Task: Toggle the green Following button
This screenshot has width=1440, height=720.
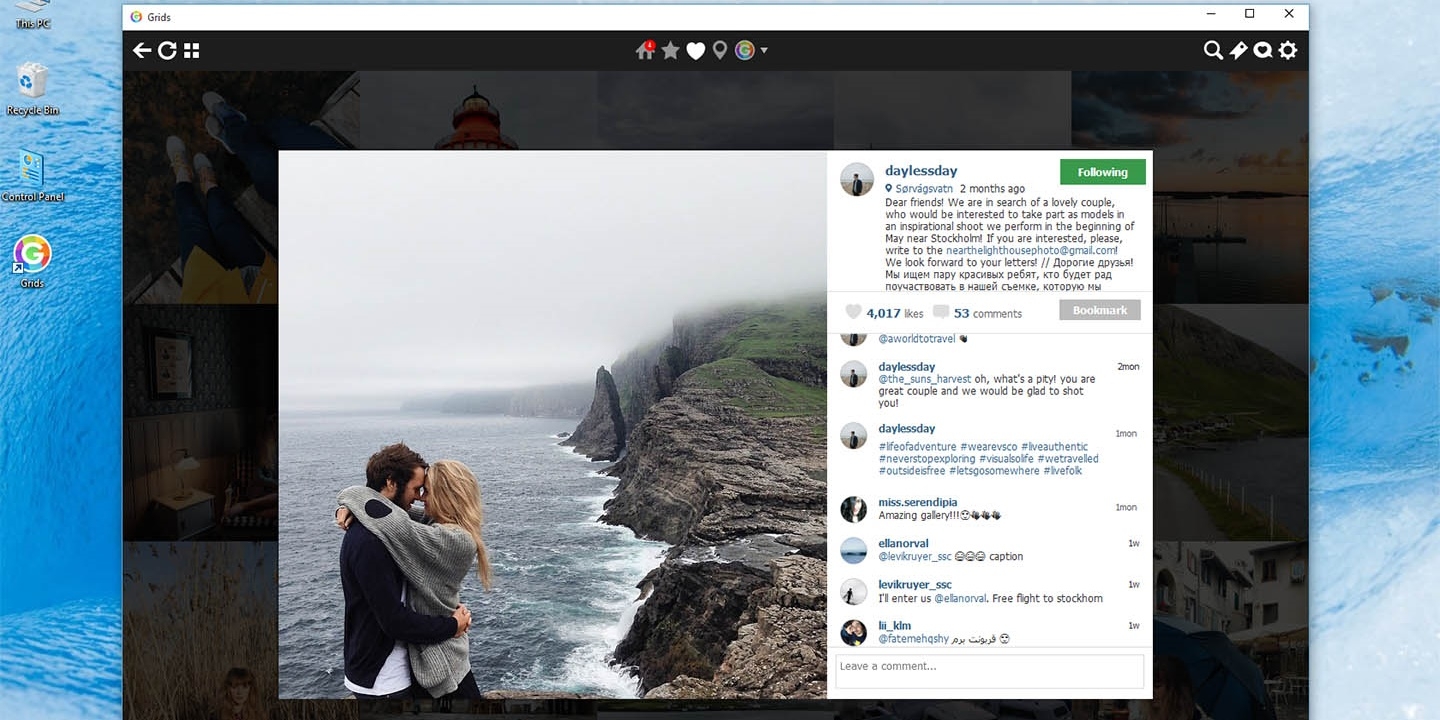Action: [x=1103, y=172]
